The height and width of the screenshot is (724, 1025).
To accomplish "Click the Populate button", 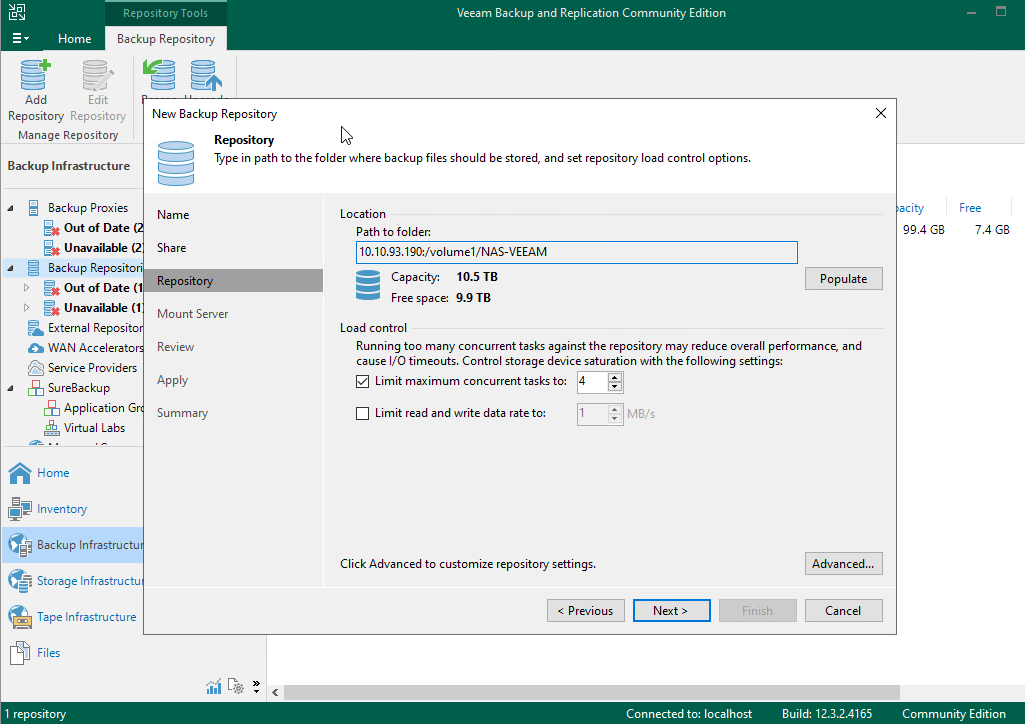I will click(x=843, y=278).
